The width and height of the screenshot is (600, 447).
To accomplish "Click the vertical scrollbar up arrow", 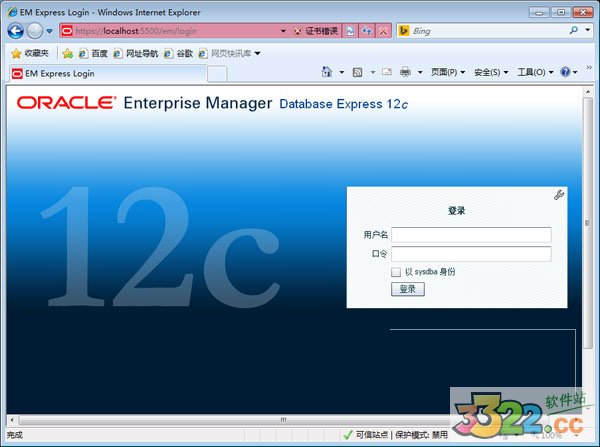I will point(588,92).
